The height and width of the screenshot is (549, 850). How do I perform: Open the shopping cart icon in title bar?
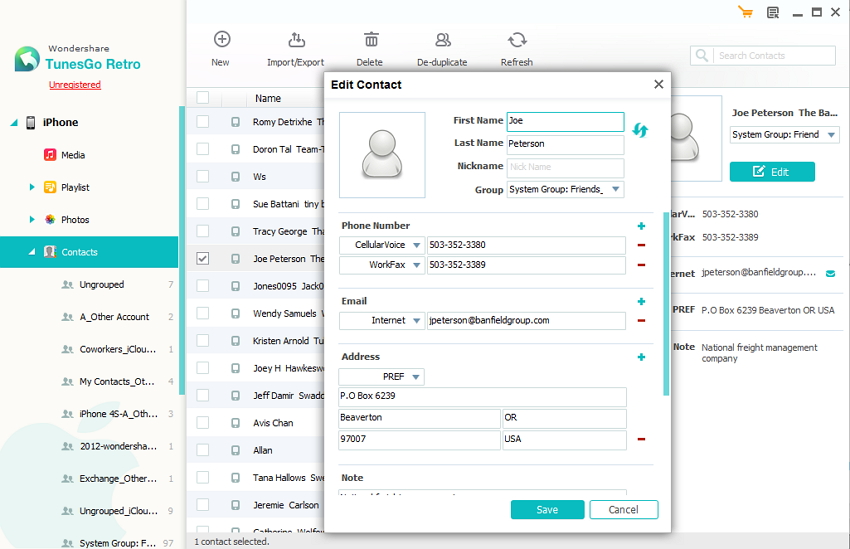(x=745, y=12)
